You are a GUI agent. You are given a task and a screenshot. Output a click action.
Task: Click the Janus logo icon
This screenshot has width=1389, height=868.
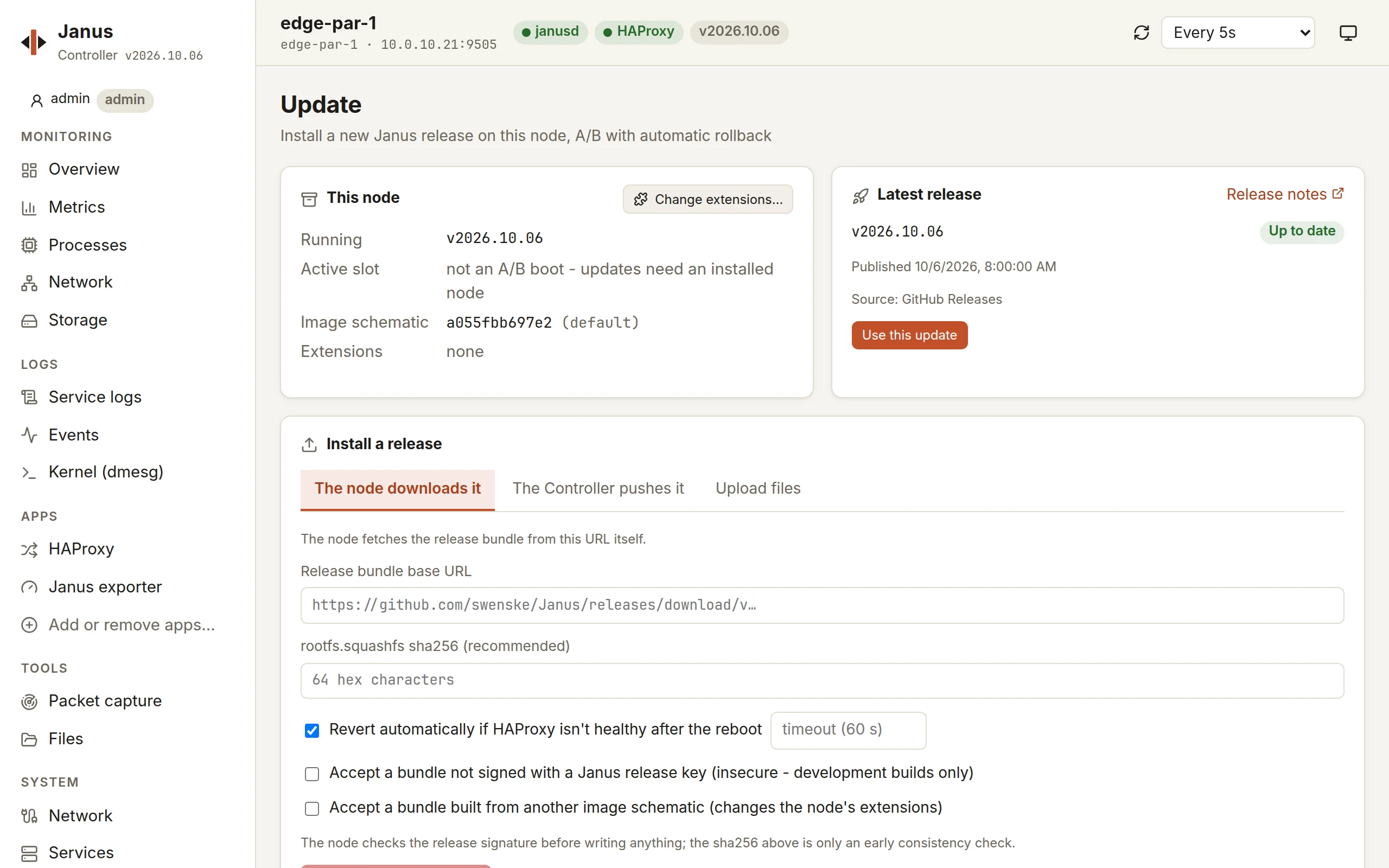pyautogui.click(x=34, y=42)
